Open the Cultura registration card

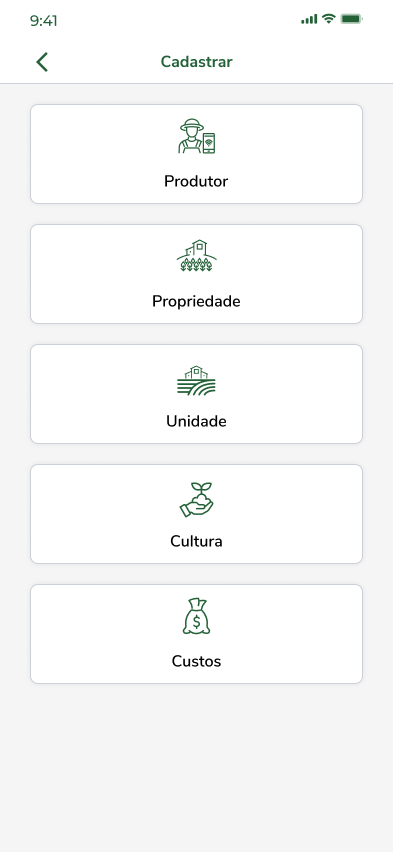tap(196, 514)
